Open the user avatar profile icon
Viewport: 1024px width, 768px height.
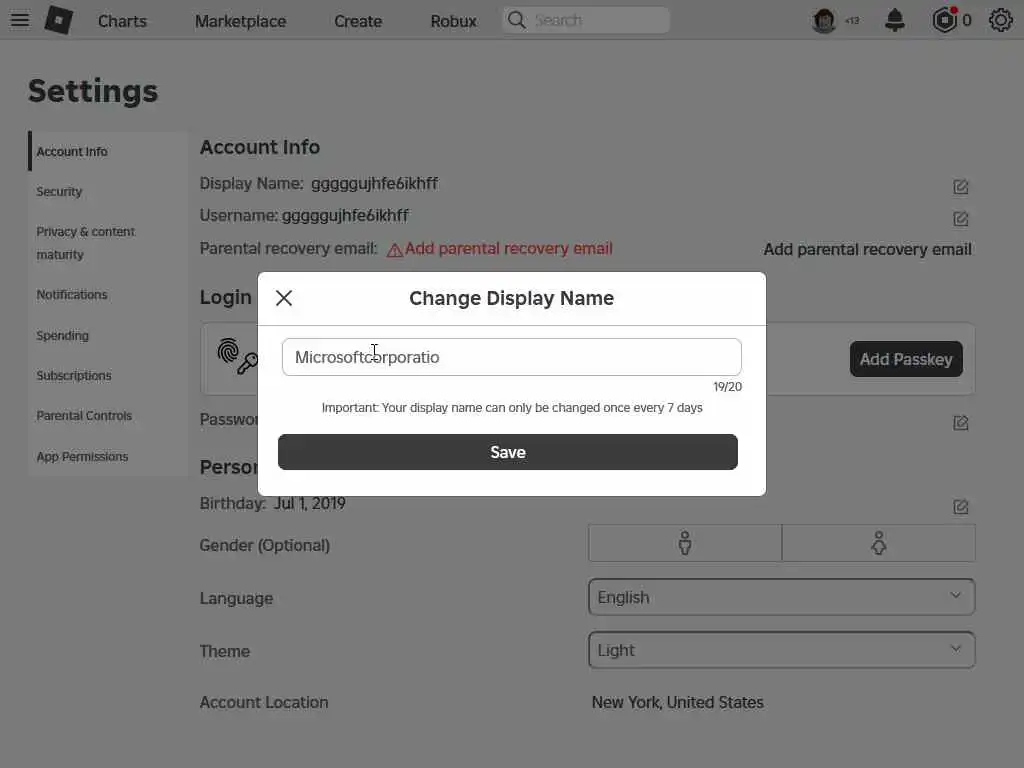[824, 21]
